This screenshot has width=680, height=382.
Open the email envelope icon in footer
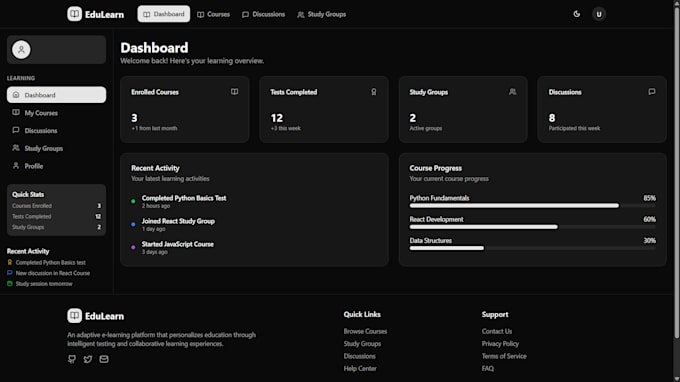coord(104,359)
